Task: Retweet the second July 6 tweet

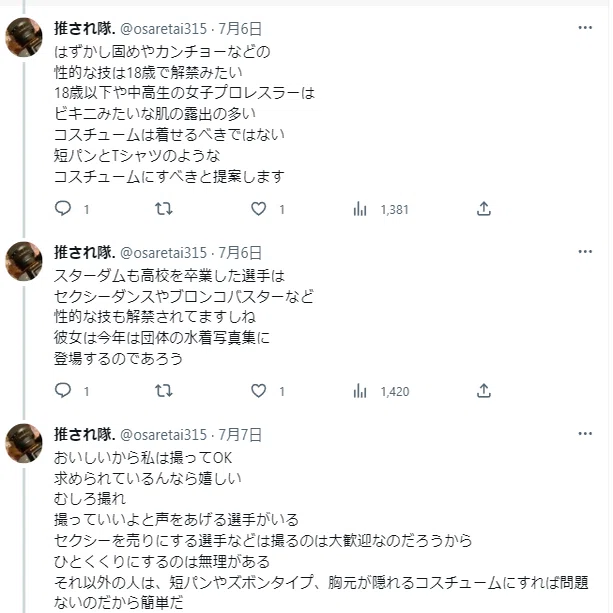Action: pyautogui.click(x=163, y=391)
